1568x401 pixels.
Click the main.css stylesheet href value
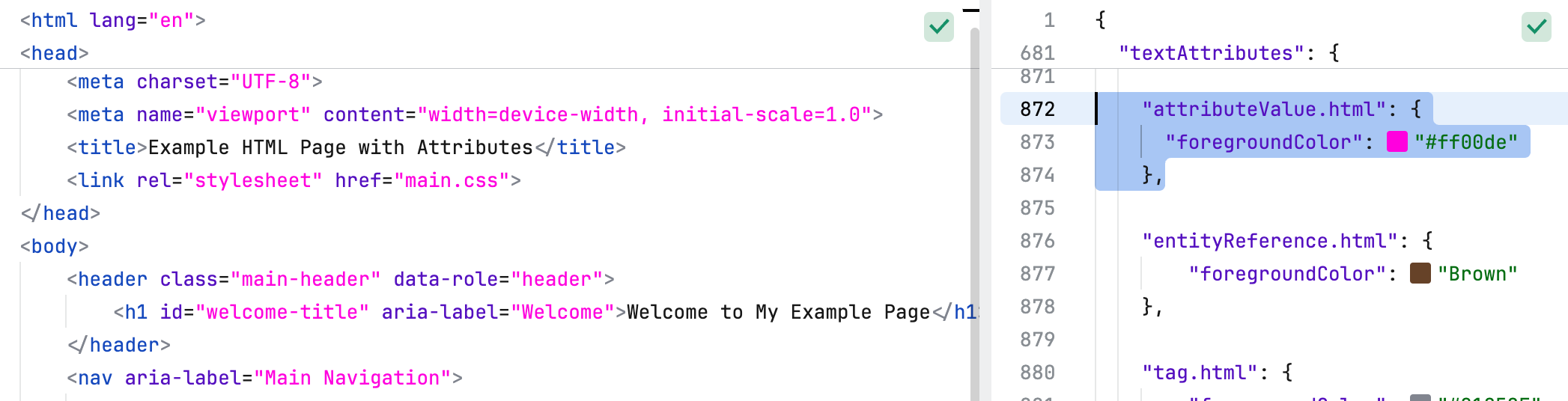point(452,180)
